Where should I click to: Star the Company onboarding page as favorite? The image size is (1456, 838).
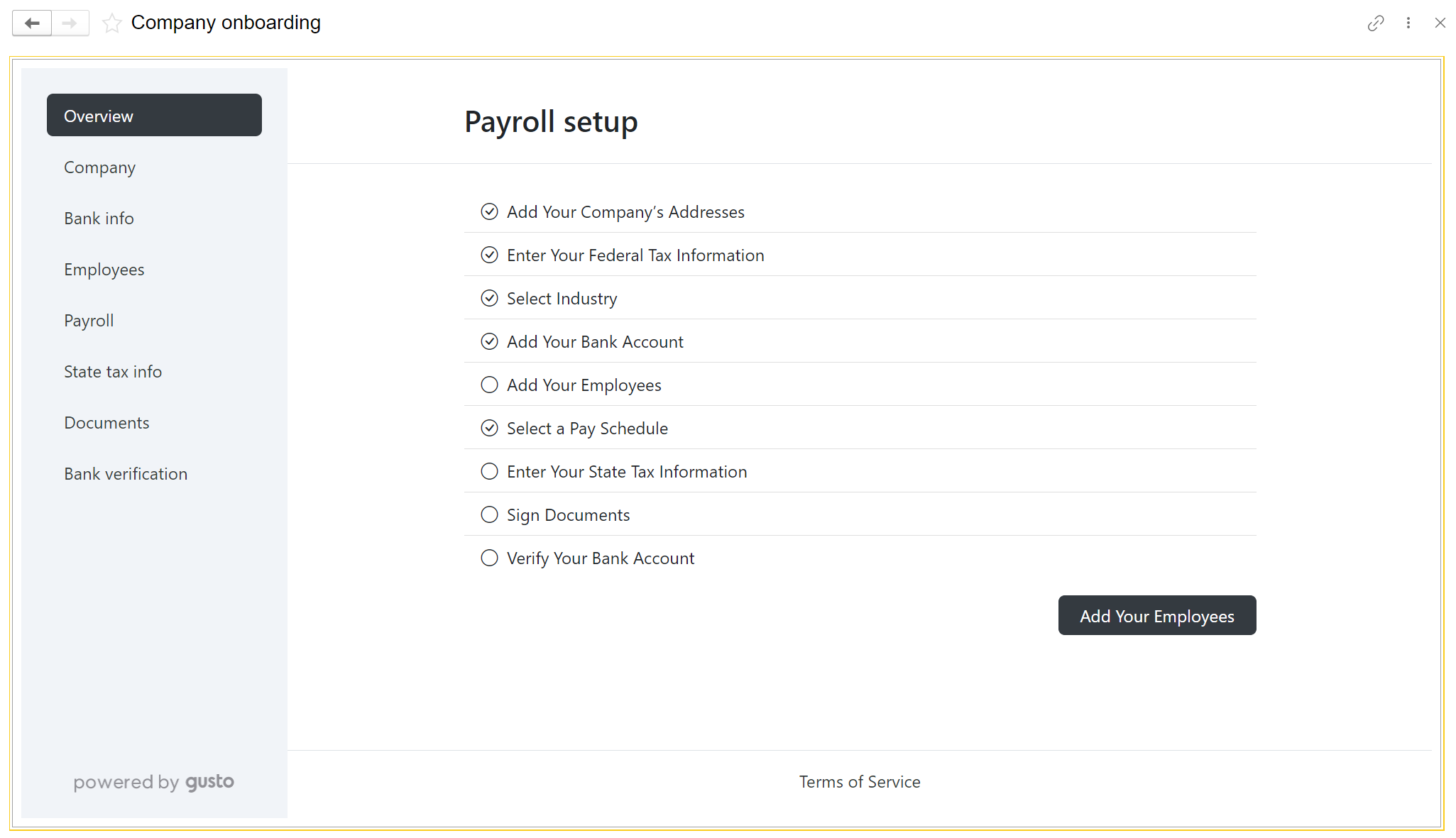[x=111, y=23]
